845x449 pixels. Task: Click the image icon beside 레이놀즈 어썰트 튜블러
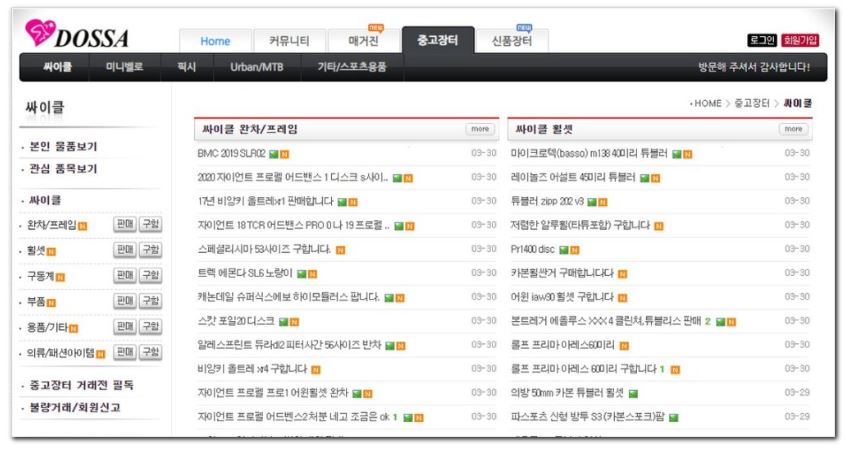[x=645, y=178]
